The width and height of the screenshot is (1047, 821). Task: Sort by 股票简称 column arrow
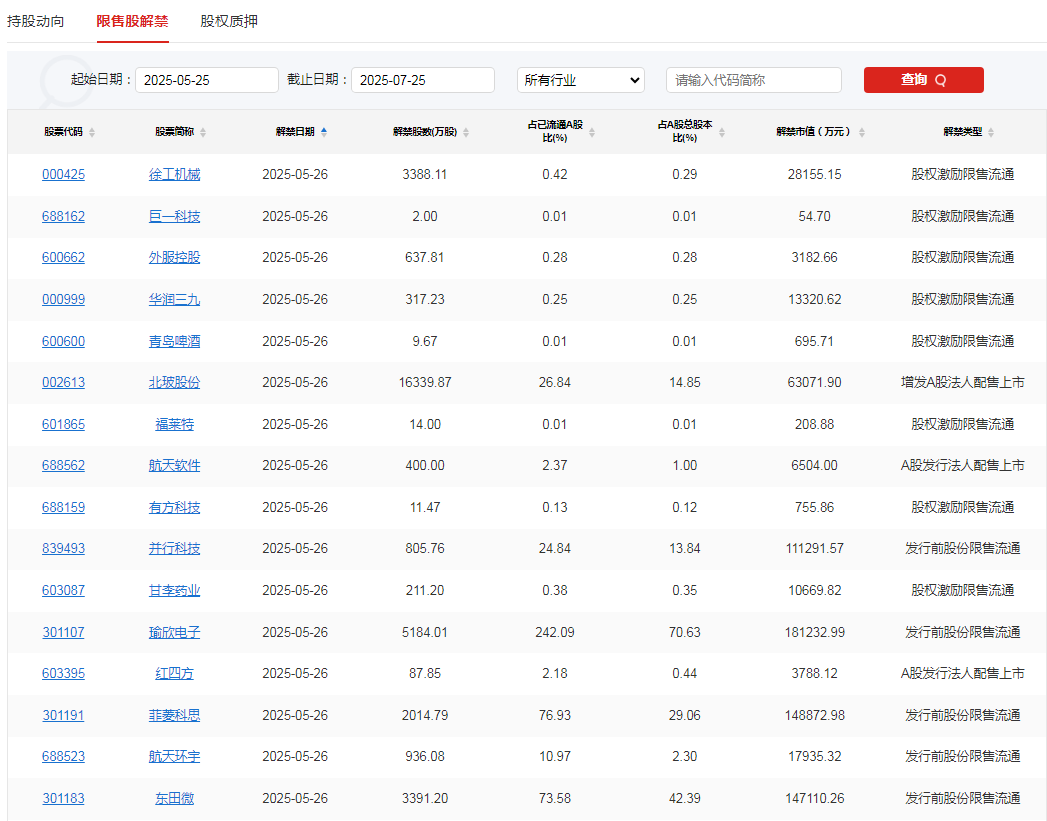pyautogui.click(x=202, y=131)
